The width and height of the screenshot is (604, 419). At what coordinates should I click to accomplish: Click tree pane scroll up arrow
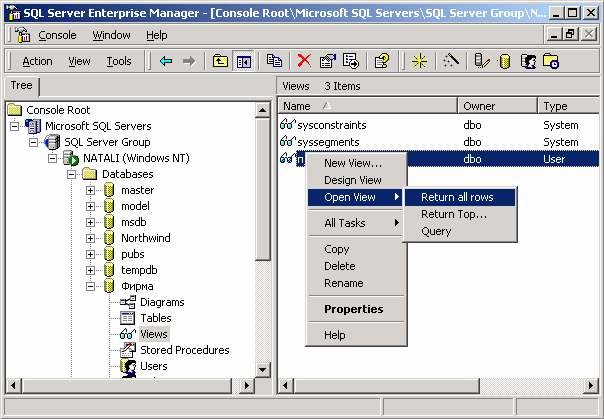coord(263,111)
